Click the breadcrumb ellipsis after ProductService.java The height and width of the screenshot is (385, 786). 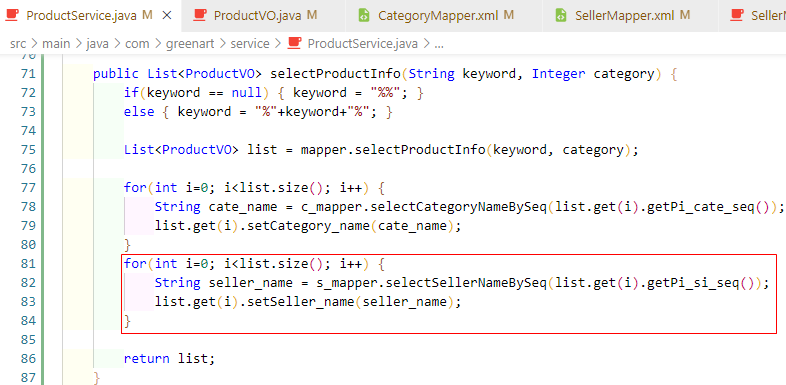439,44
